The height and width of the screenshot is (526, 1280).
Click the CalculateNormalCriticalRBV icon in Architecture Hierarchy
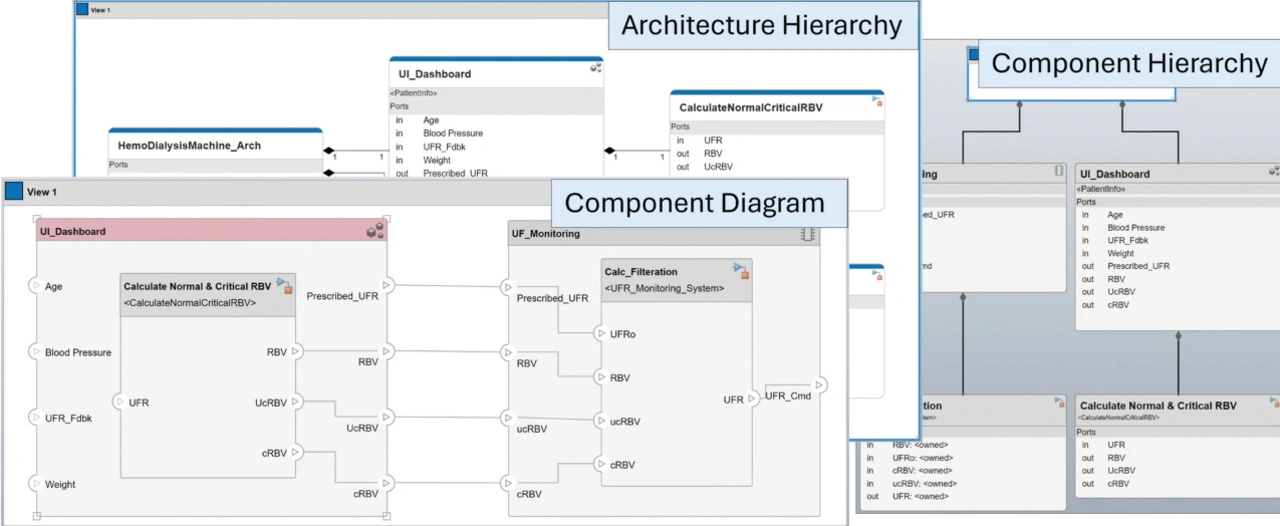[x=877, y=101]
